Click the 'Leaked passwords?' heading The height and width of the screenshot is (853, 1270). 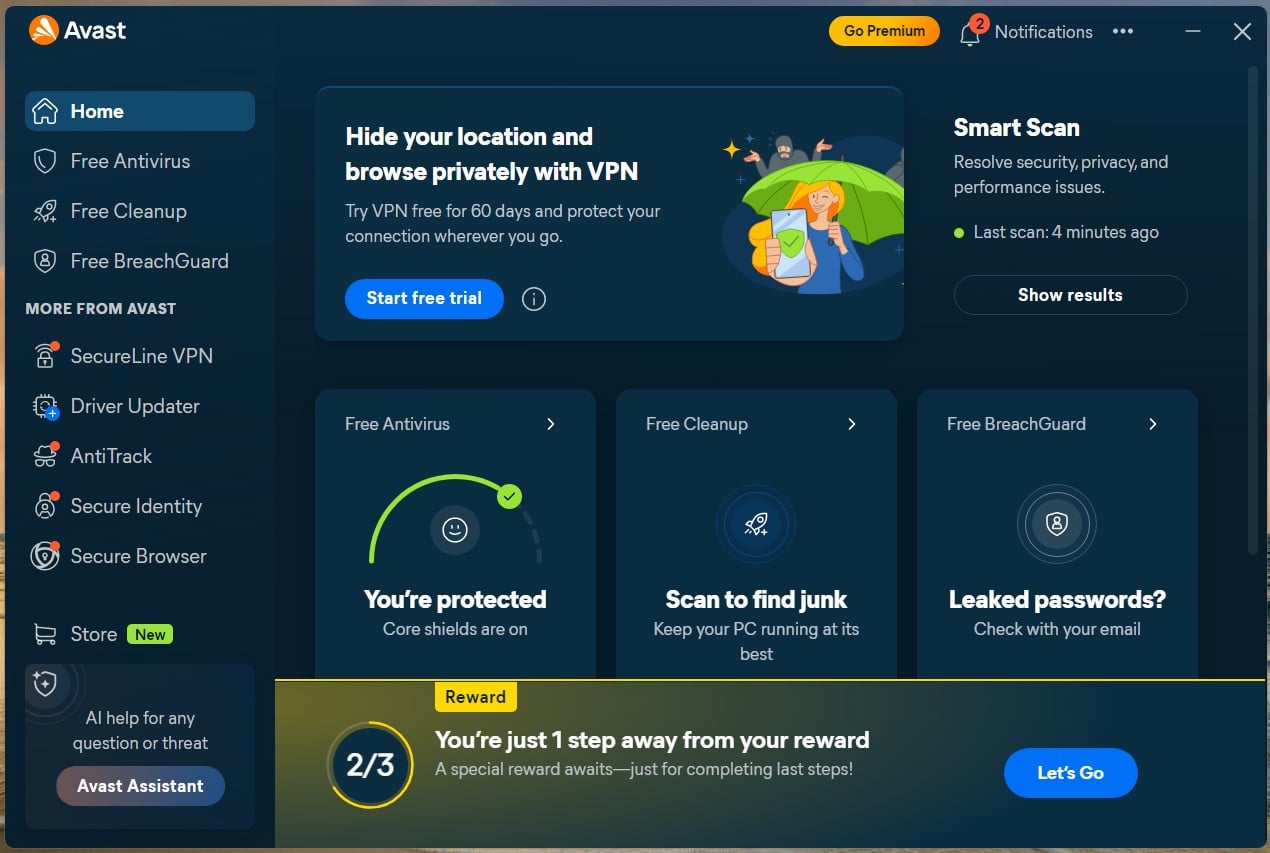[x=1057, y=600]
